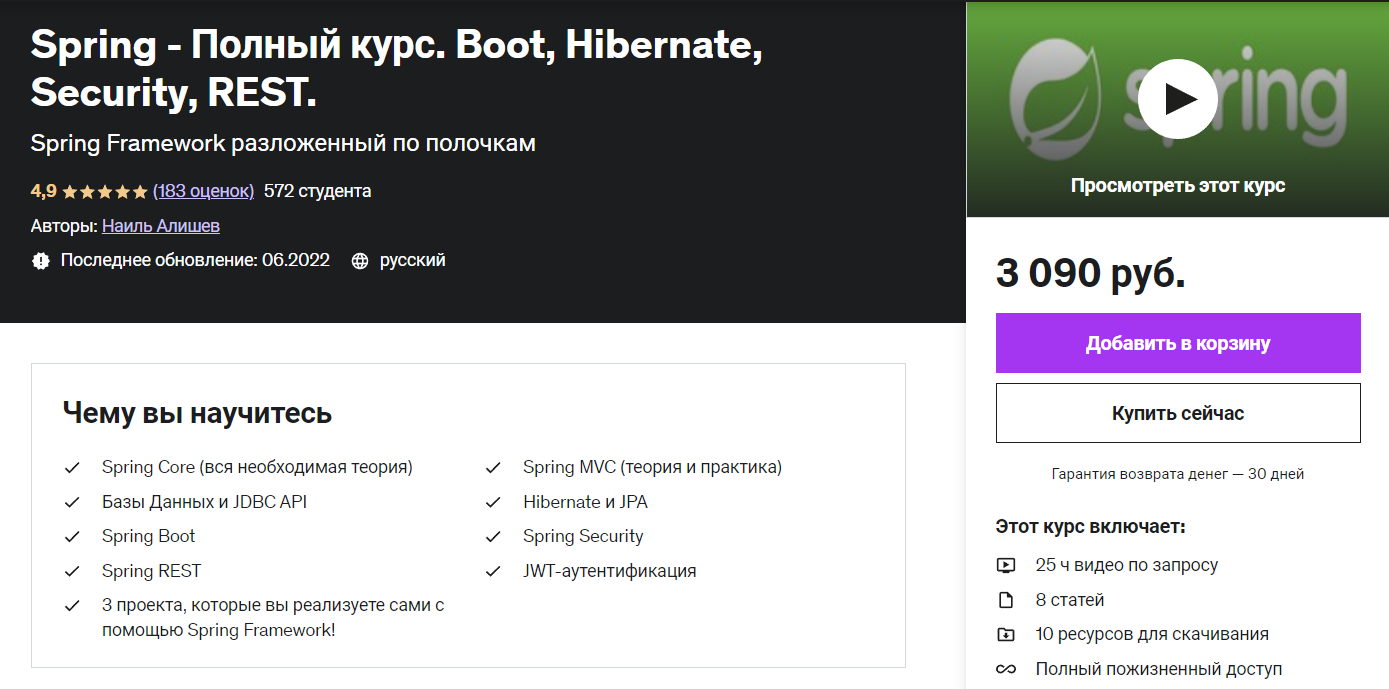Add course with Добавить в корзину button
The height and width of the screenshot is (689, 1389).
(x=1178, y=343)
